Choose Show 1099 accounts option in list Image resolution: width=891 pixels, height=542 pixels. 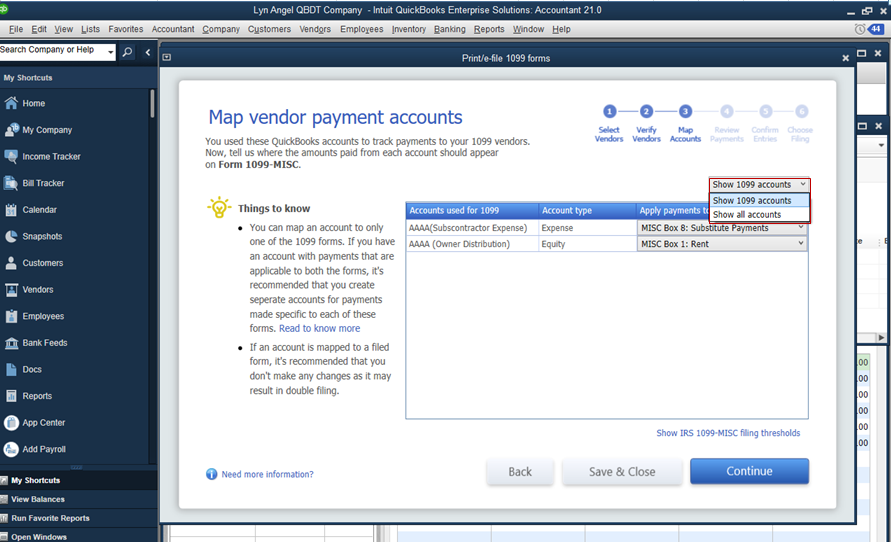(x=759, y=201)
